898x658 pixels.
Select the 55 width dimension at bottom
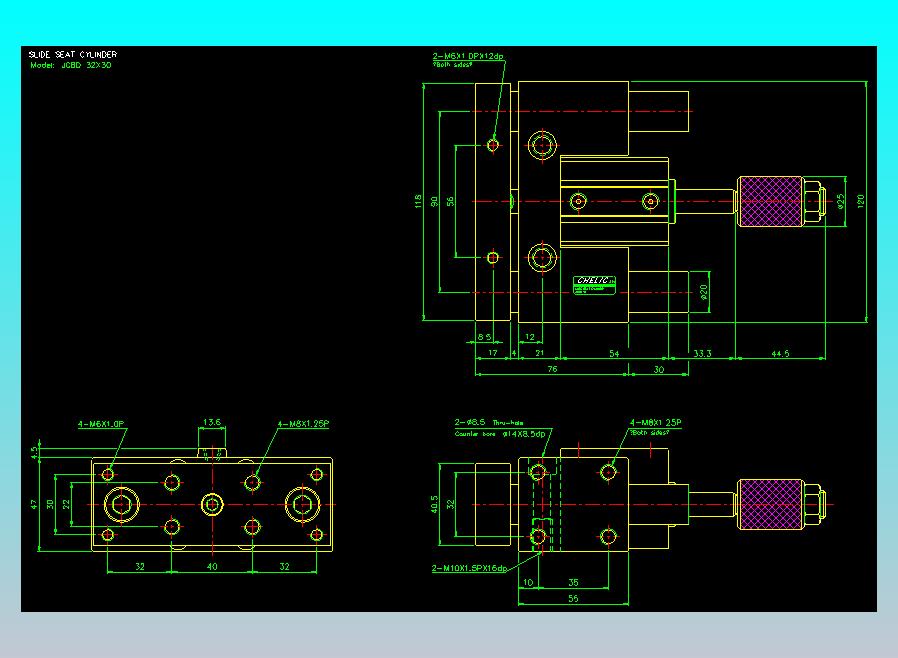tap(573, 598)
